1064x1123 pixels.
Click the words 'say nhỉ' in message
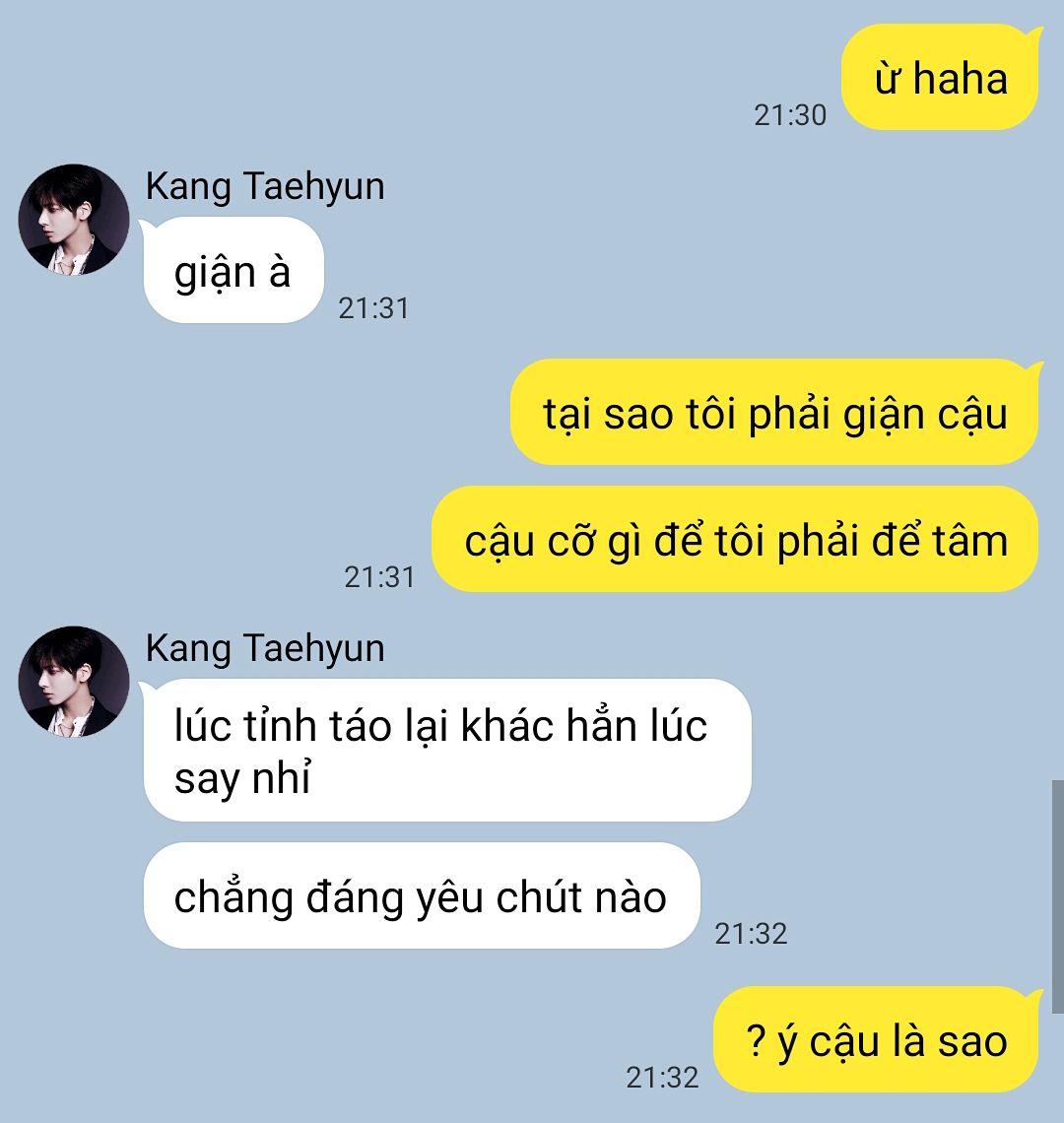point(243,778)
